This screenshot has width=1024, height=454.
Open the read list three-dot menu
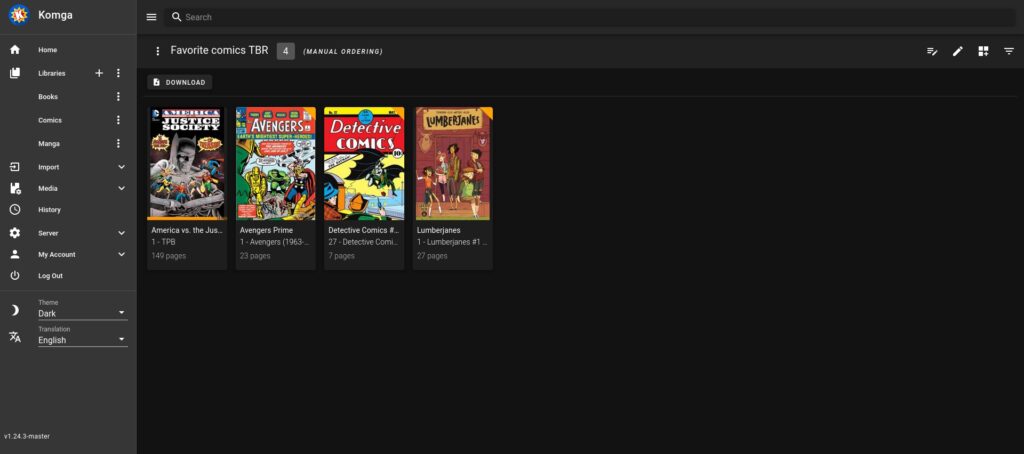tap(157, 51)
